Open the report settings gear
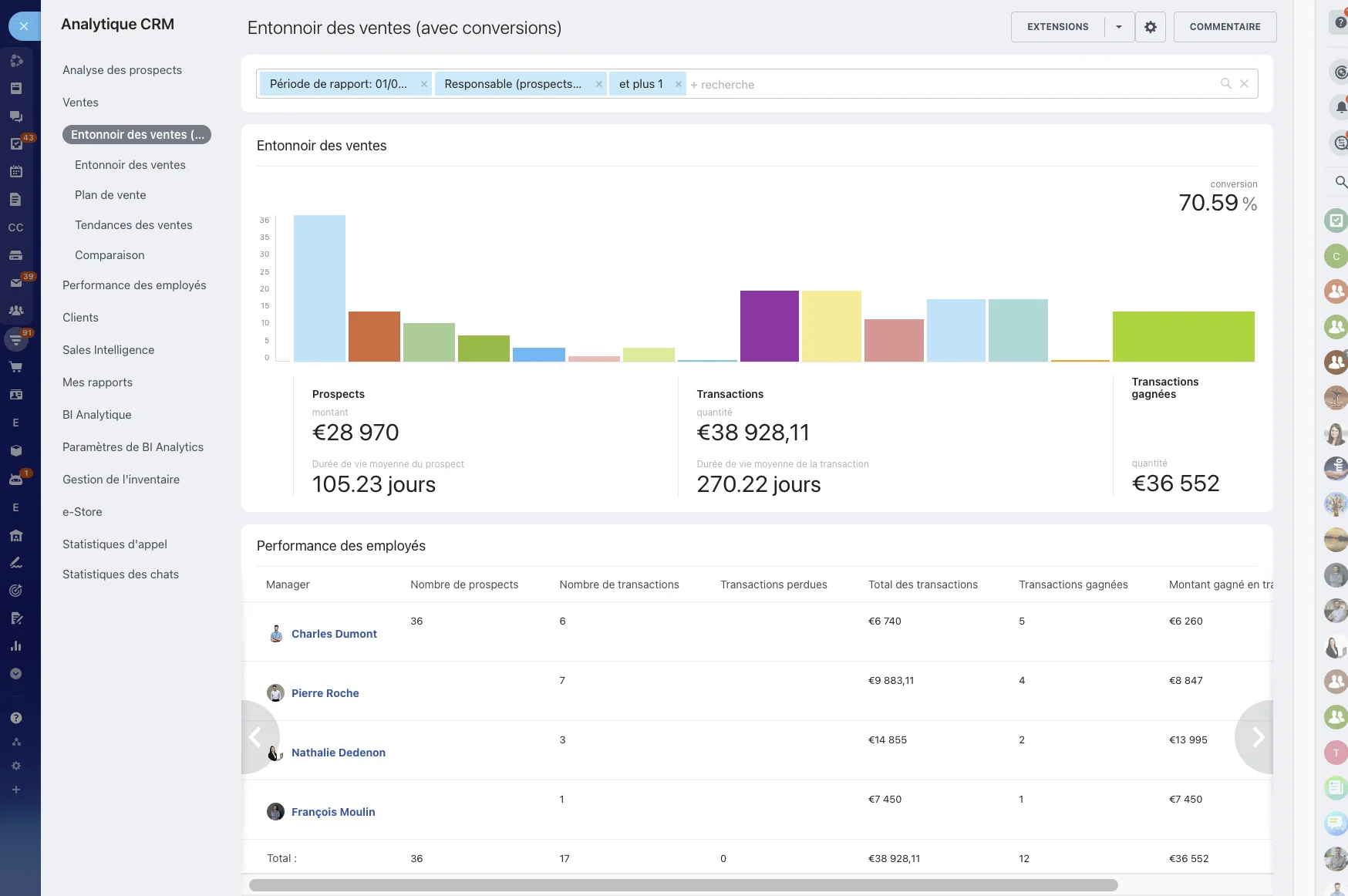The height and width of the screenshot is (896, 1348). [1150, 27]
